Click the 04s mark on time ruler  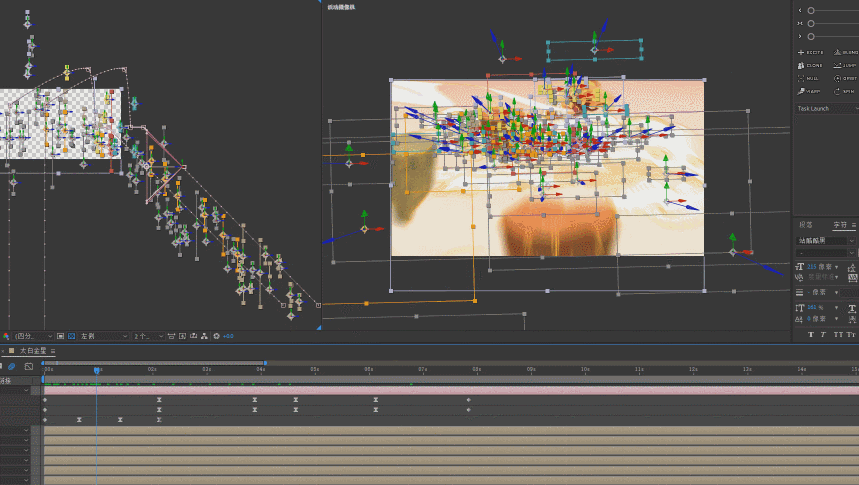(260, 369)
